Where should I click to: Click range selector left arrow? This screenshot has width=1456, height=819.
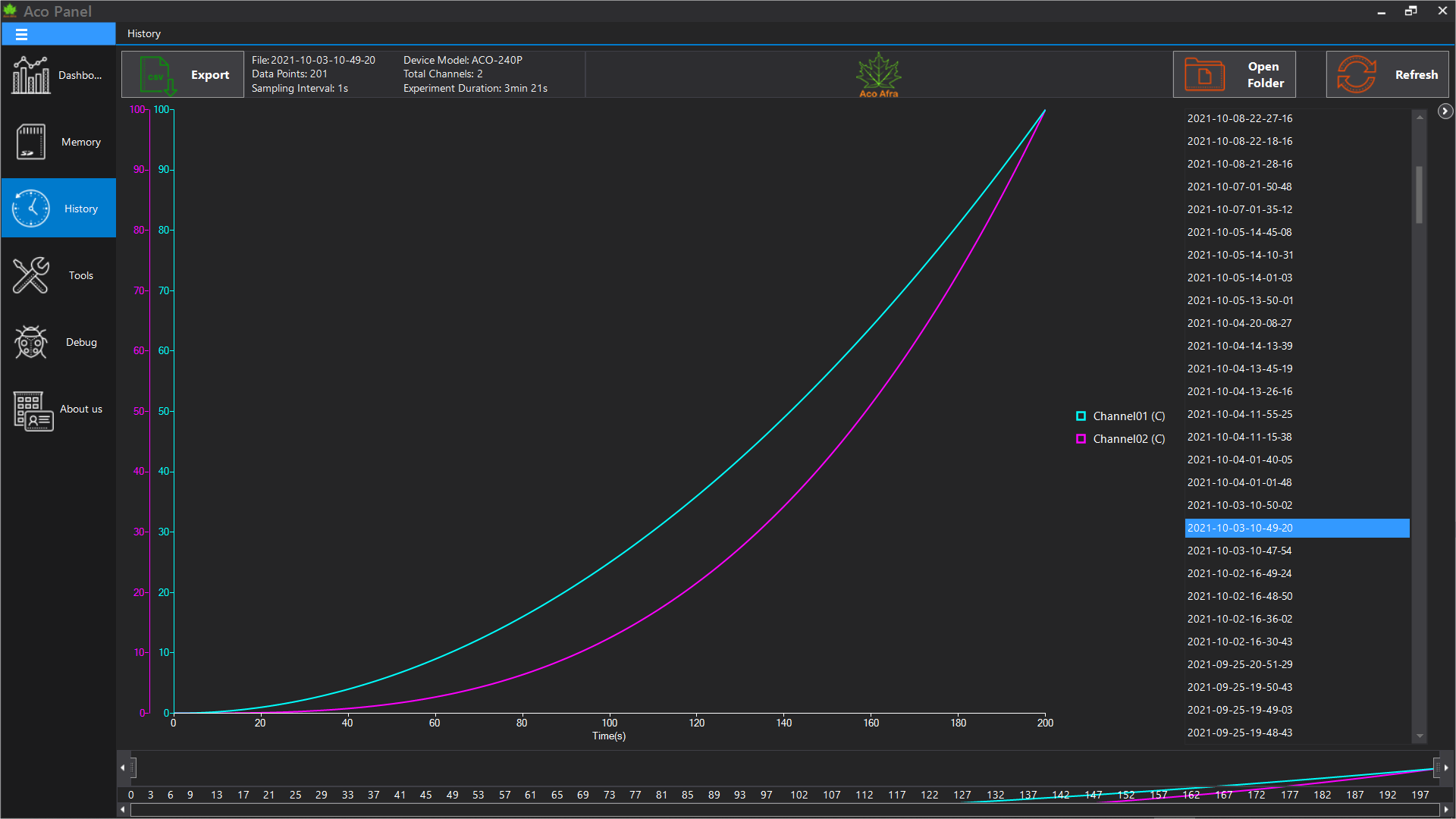[x=123, y=767]
